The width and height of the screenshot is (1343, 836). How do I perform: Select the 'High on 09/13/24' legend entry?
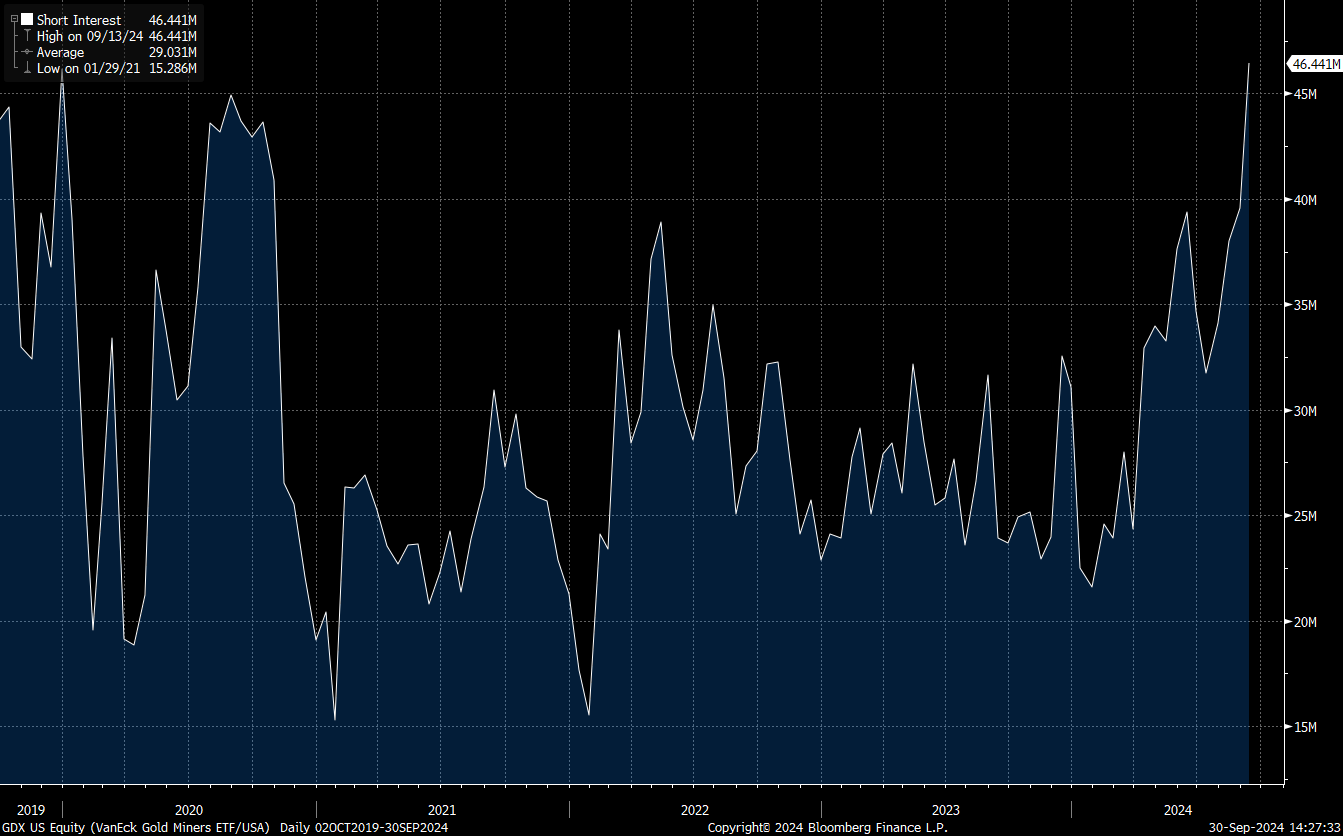(88, 36)
